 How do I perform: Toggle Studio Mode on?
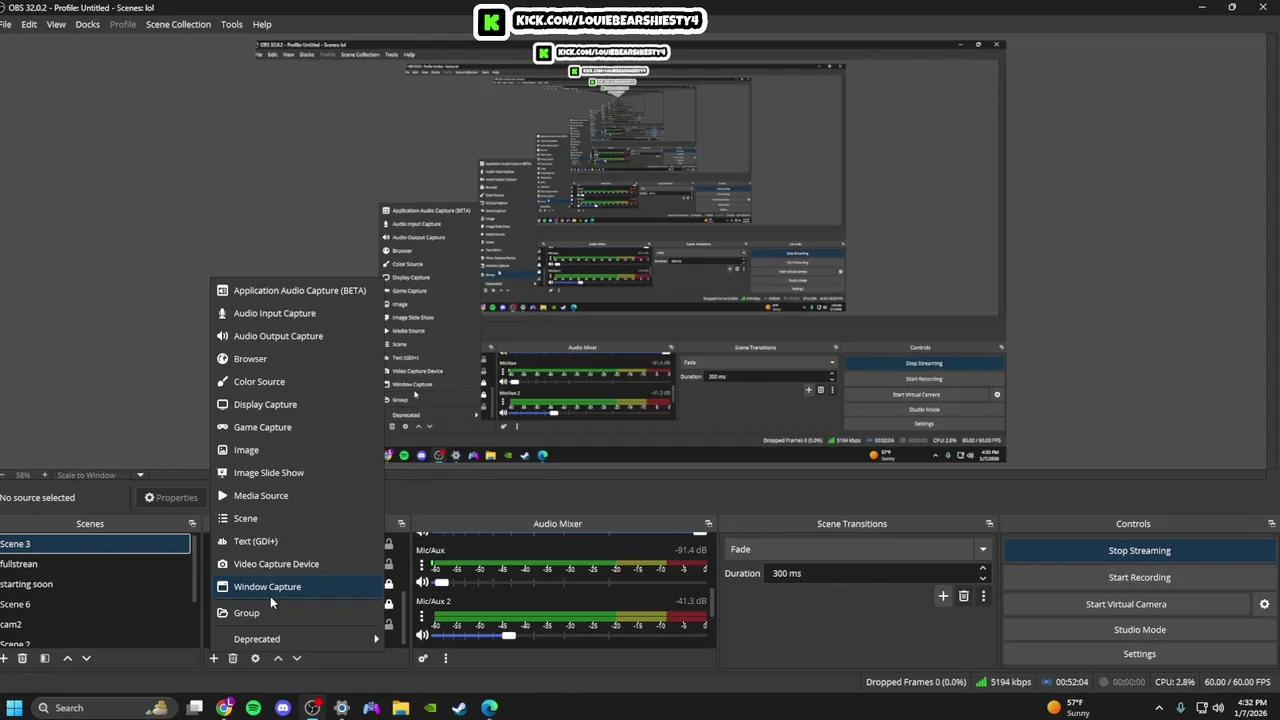click(x=1139, y=630)
